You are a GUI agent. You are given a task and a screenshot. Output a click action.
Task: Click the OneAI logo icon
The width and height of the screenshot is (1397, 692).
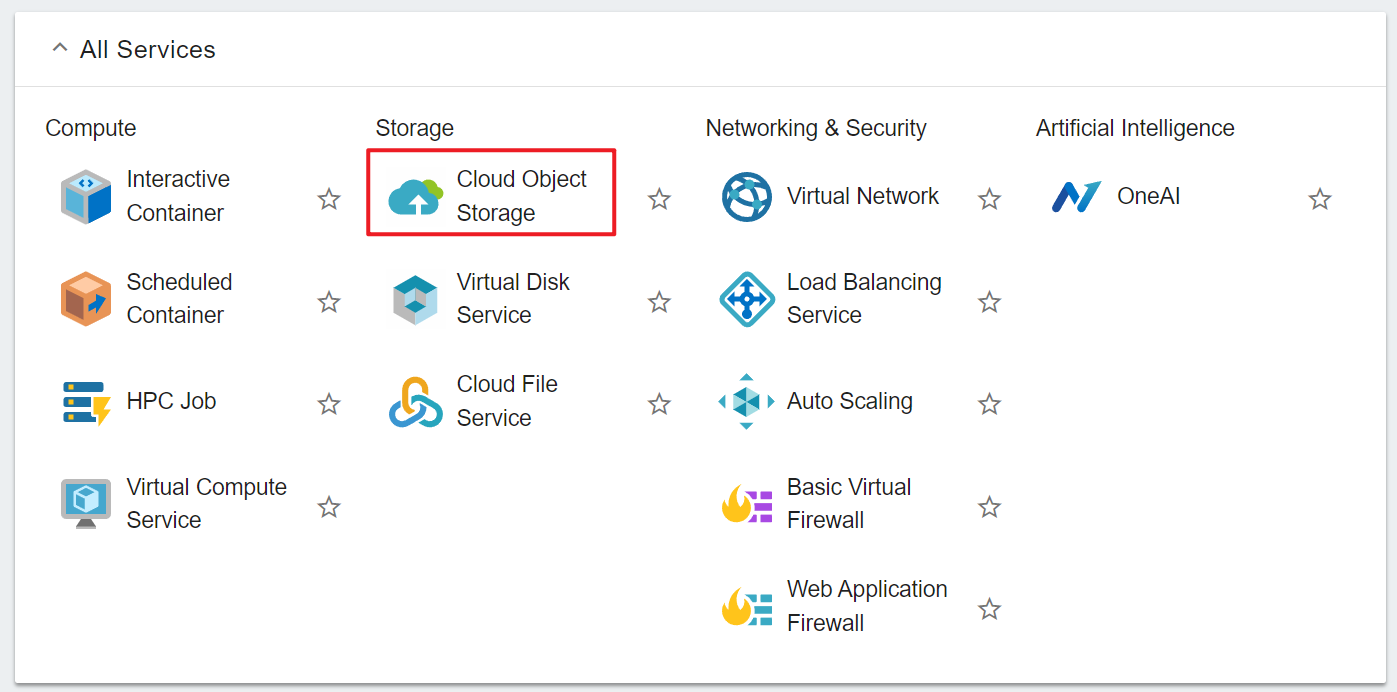point(1077,197)
